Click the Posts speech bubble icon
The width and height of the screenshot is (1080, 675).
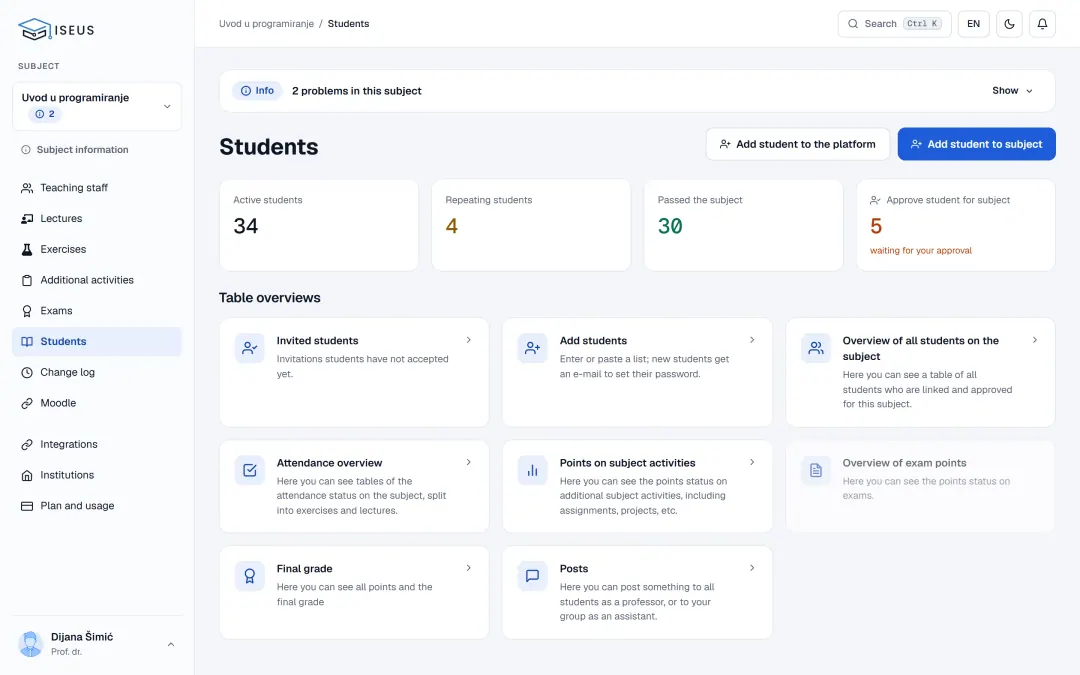tap(532, 576)
